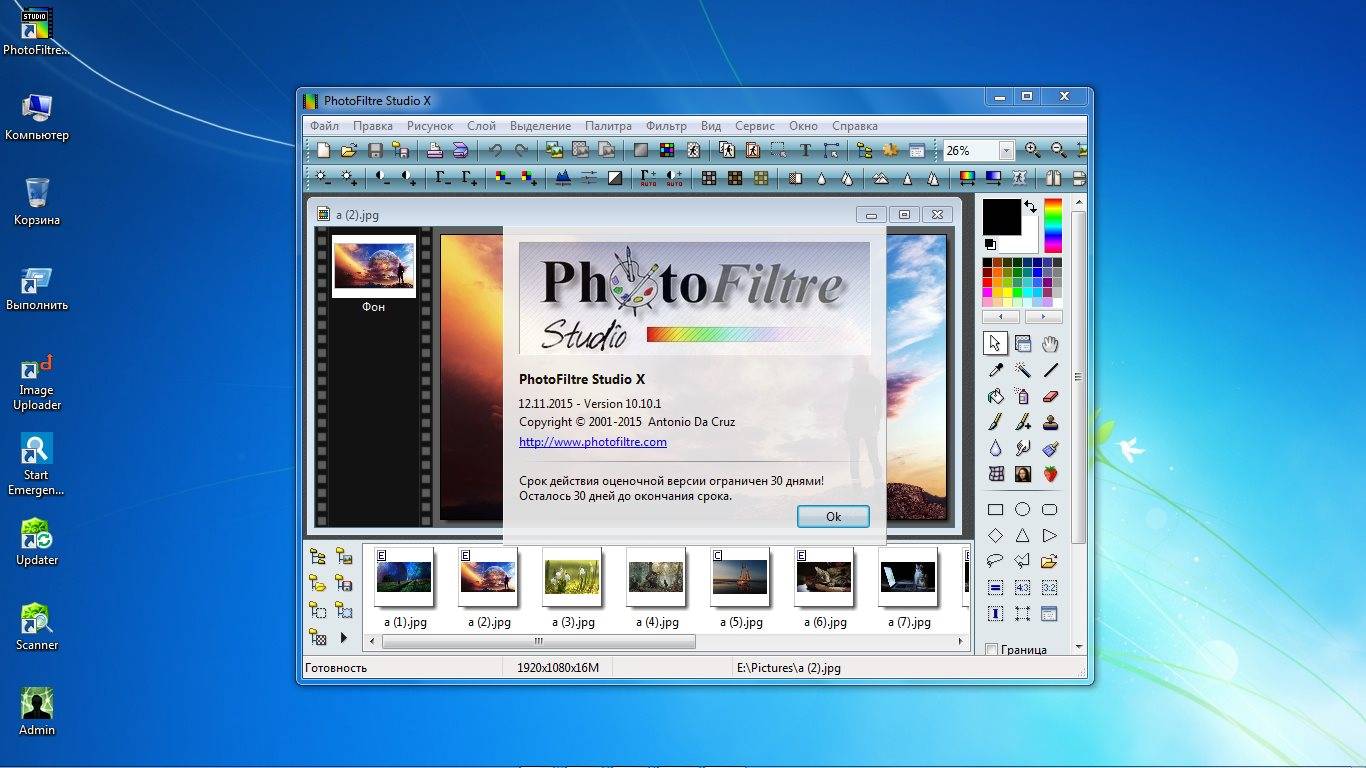Image resolution: width=1366 pixels, height=768 pixels.
Task: Open the Файл menu
Action: point(324,126)
